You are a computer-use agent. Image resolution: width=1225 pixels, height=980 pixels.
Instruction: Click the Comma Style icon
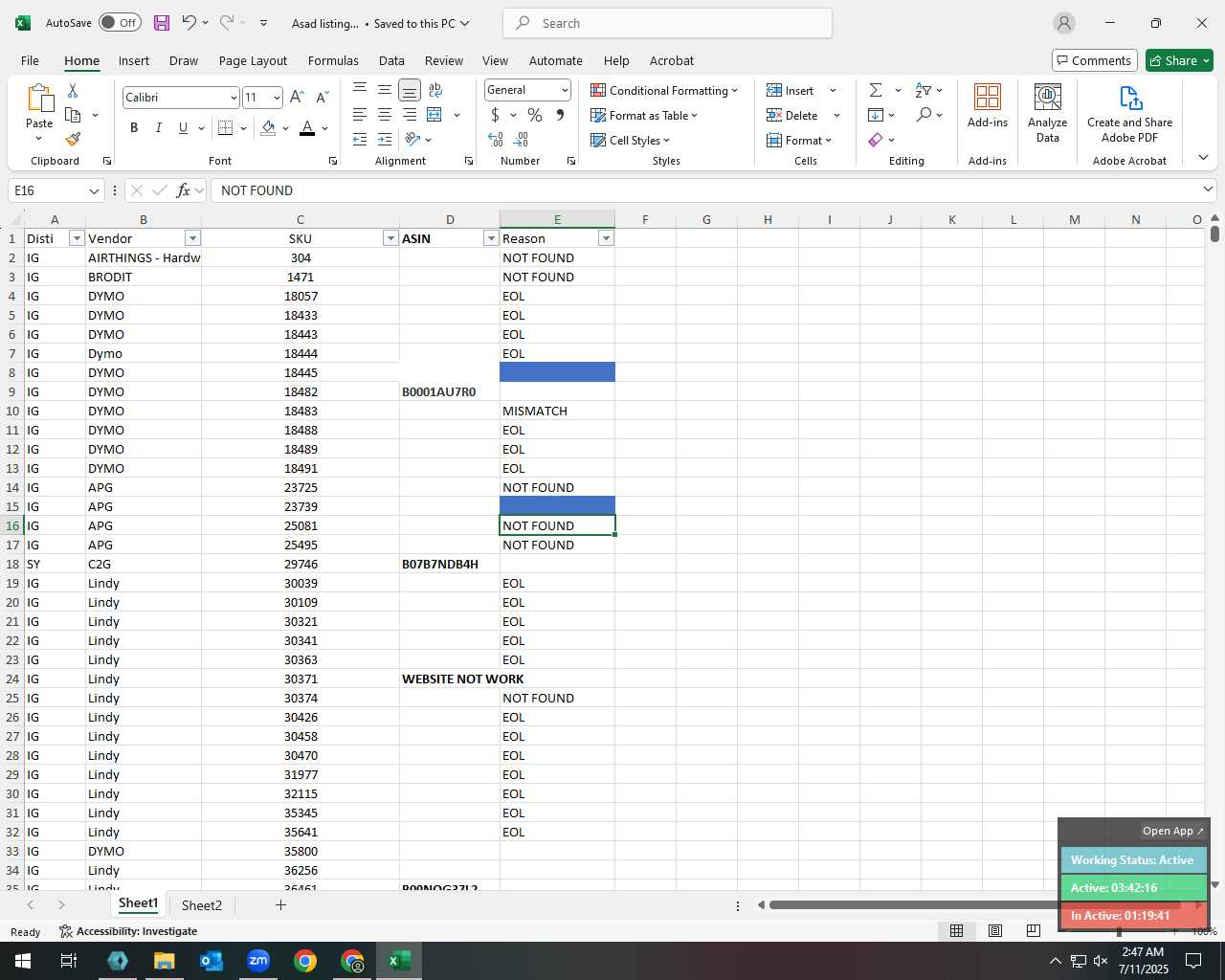[560, 115]
